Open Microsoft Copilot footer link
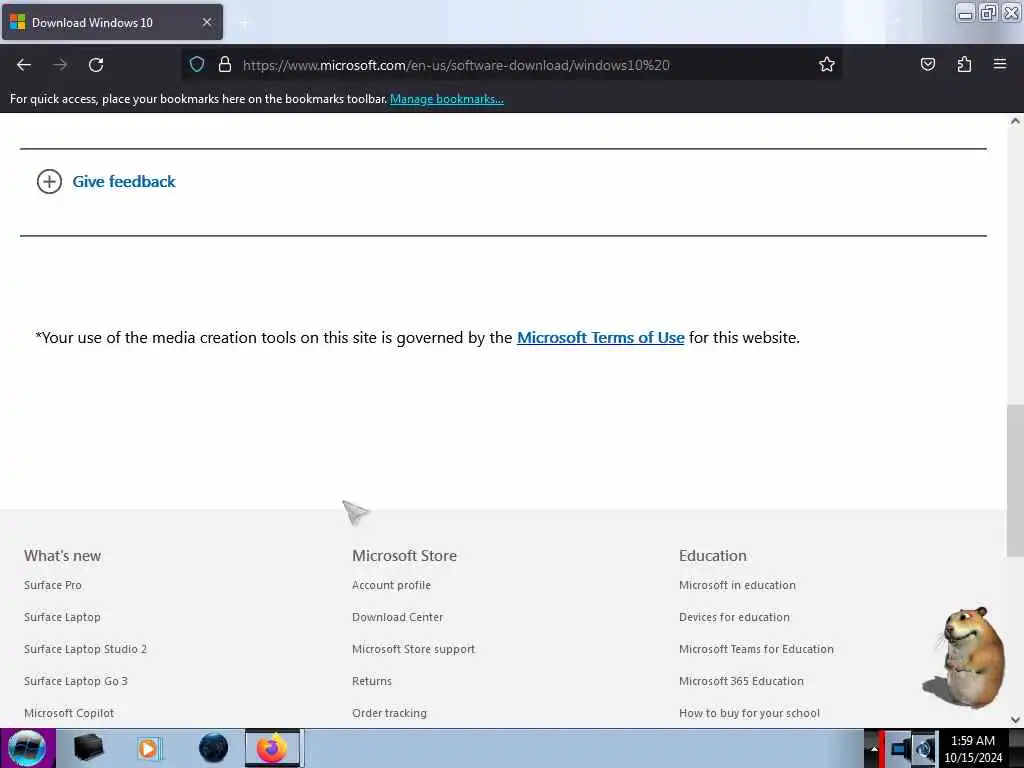 (x=69, y=713)
